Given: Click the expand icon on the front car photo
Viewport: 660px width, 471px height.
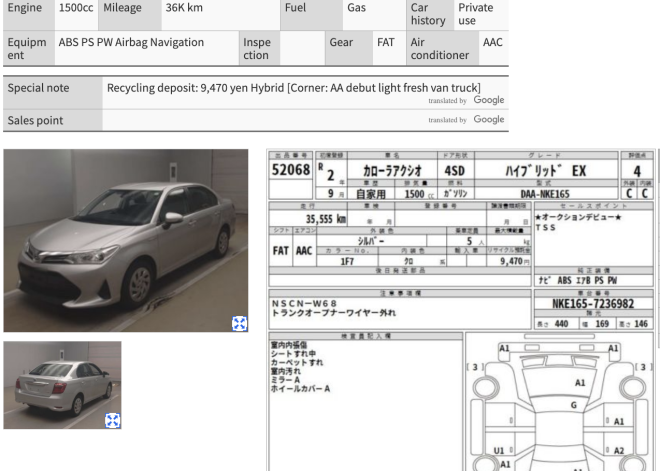Looking at the screenshot, I should pyautogui.click(x=239, y=322).
